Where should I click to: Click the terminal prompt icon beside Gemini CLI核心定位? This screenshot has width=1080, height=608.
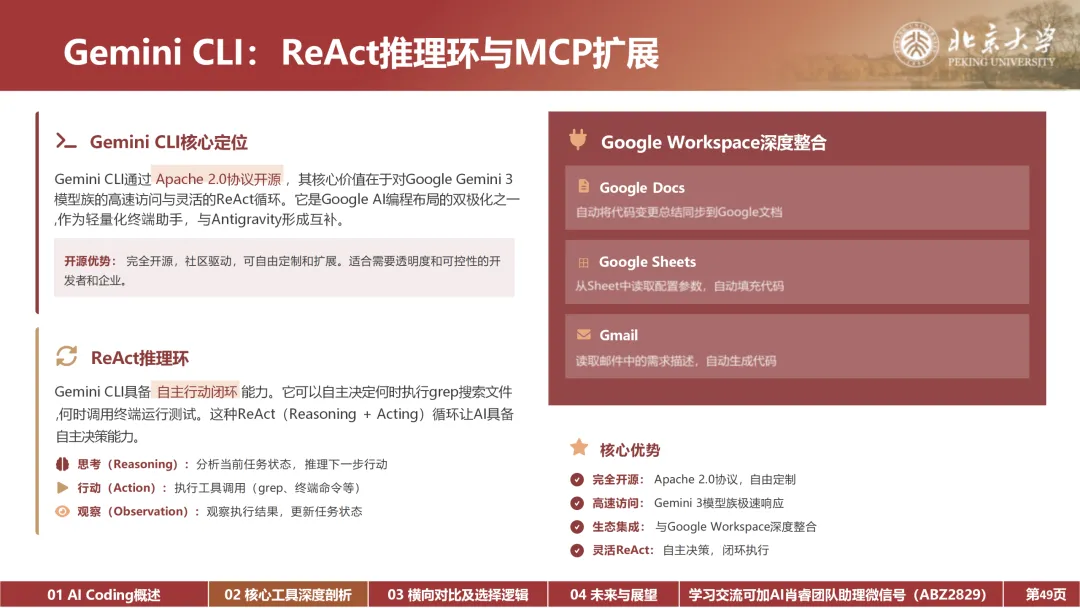65,141
